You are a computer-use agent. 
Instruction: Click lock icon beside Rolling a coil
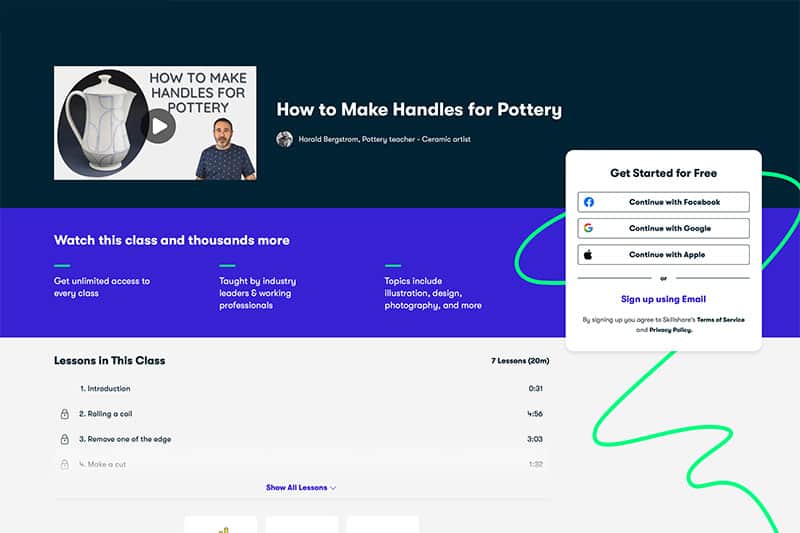coord(65,414)
